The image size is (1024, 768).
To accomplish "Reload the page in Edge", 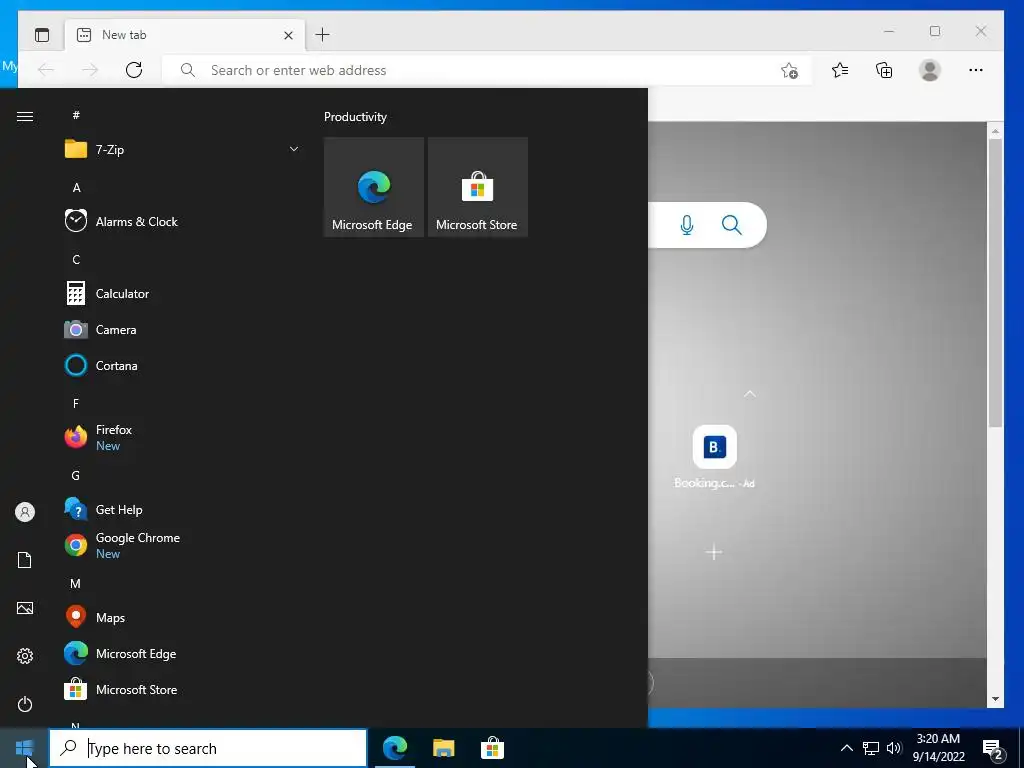I will [134, 70].
